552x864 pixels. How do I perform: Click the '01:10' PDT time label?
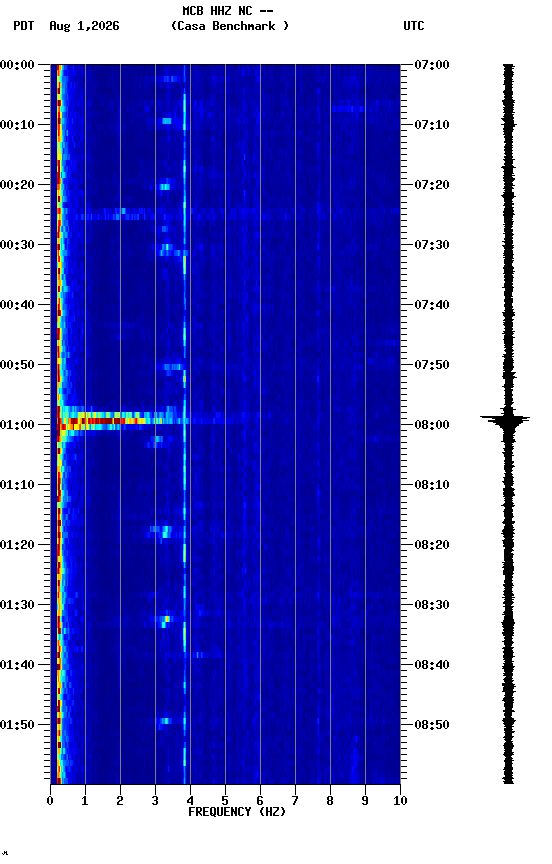[x=17, y=485]
